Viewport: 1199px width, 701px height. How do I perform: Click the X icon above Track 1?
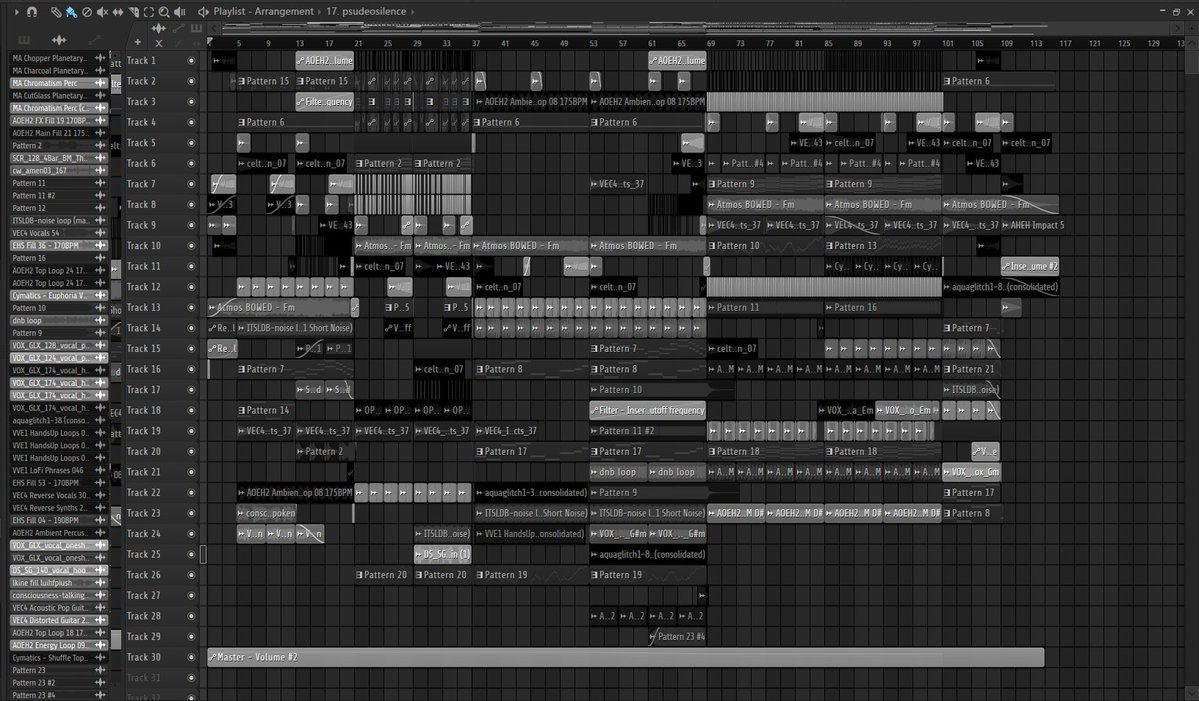159,43
